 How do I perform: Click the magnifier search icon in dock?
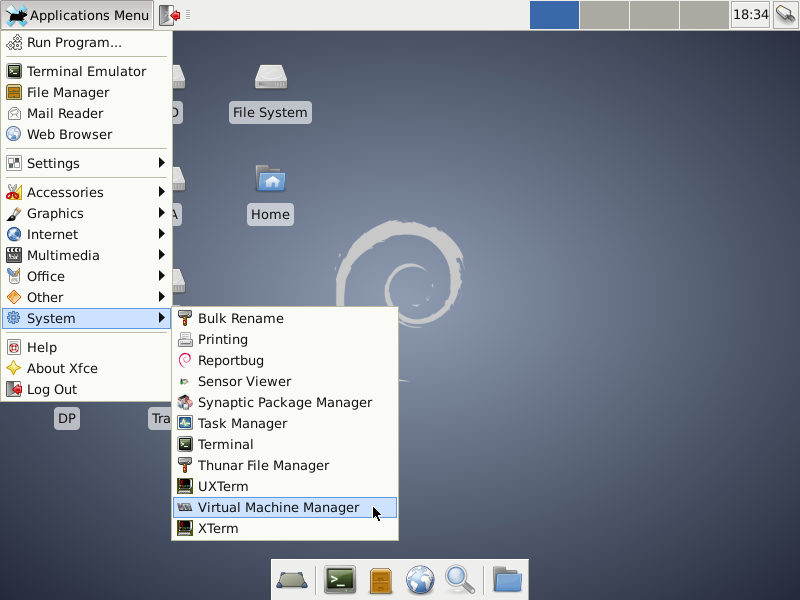coord(459,579)
